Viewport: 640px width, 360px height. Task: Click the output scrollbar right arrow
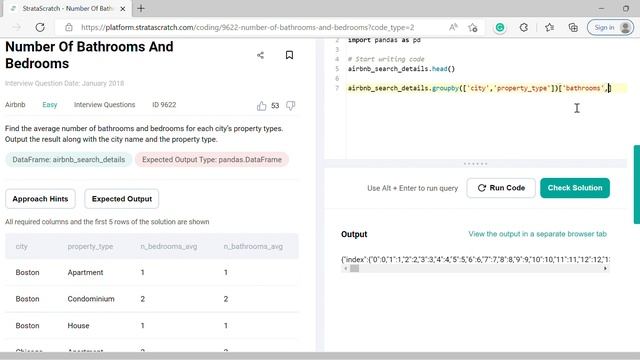(x=605, y=269)
